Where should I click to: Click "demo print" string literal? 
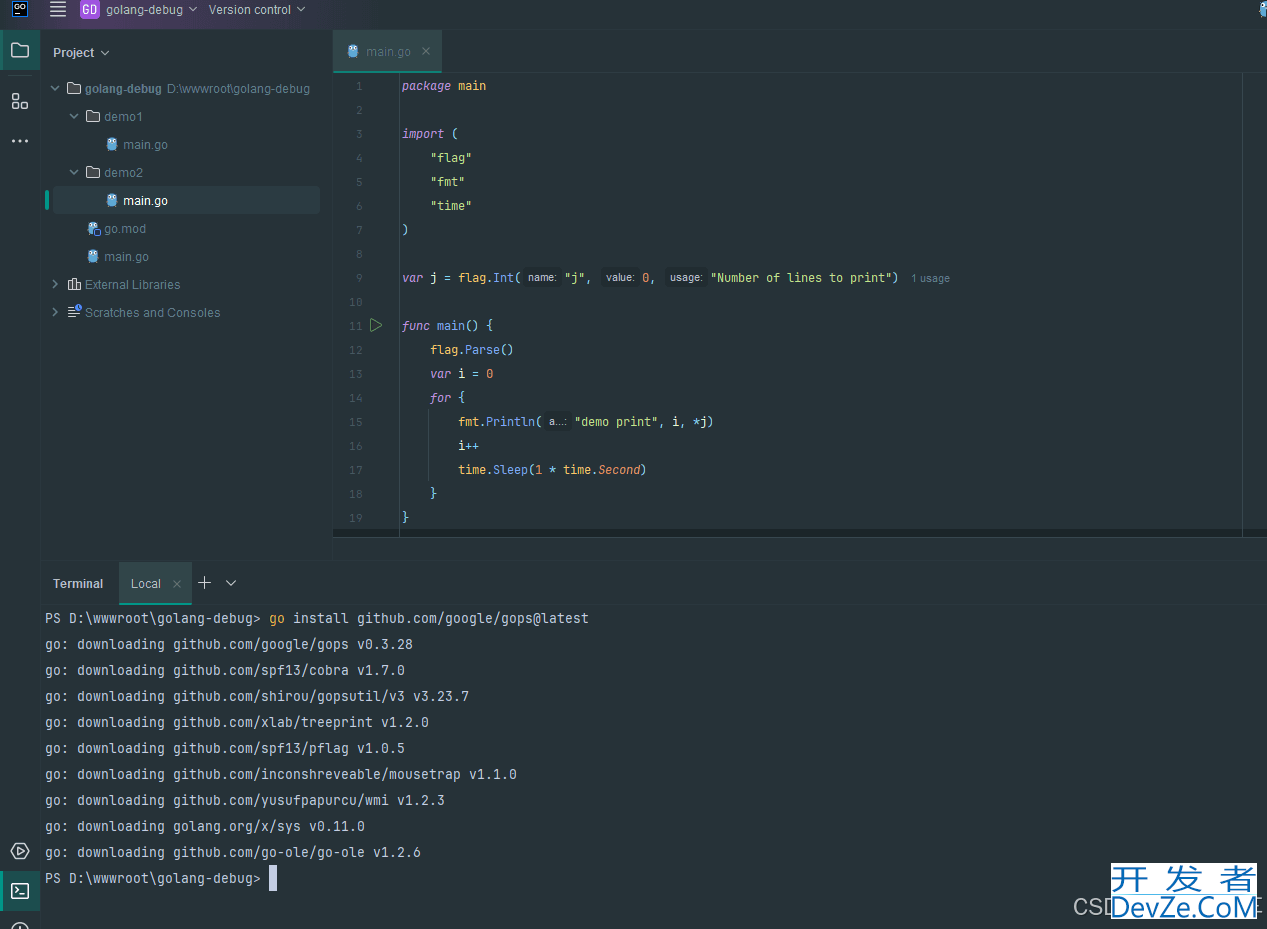pos(617,422)
